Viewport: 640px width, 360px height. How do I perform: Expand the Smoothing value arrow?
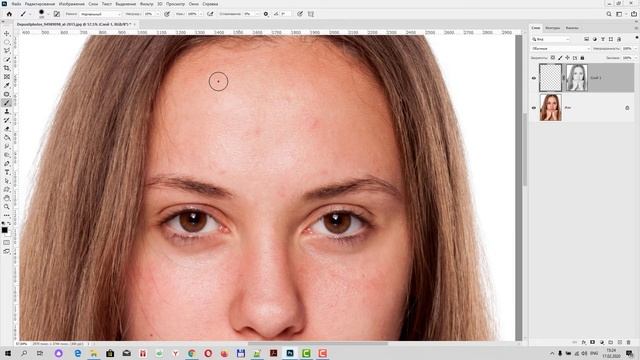[x=257, y=14]
